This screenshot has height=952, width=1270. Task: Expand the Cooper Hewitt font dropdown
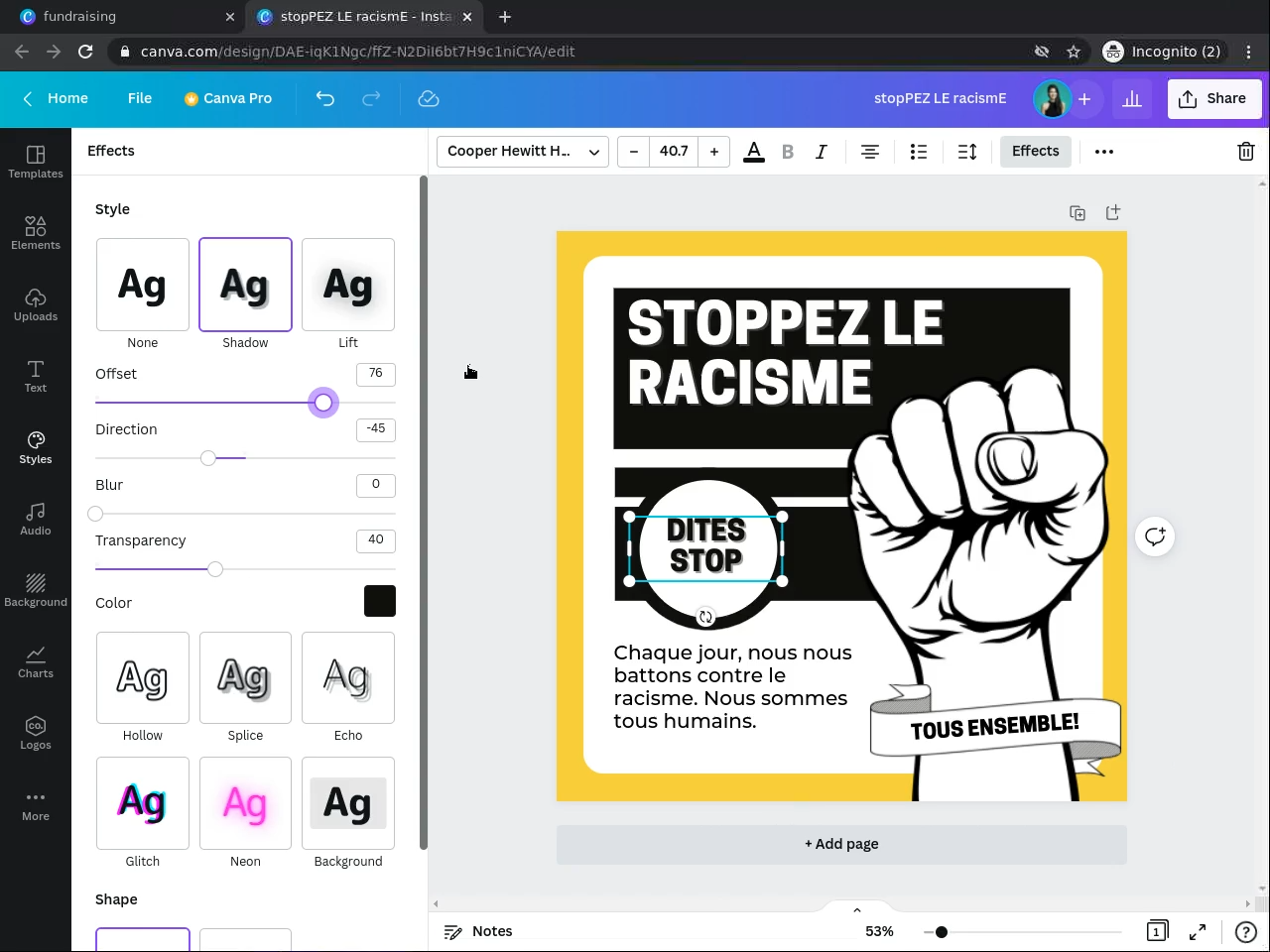pyautogui.click(x=522, y=152)
